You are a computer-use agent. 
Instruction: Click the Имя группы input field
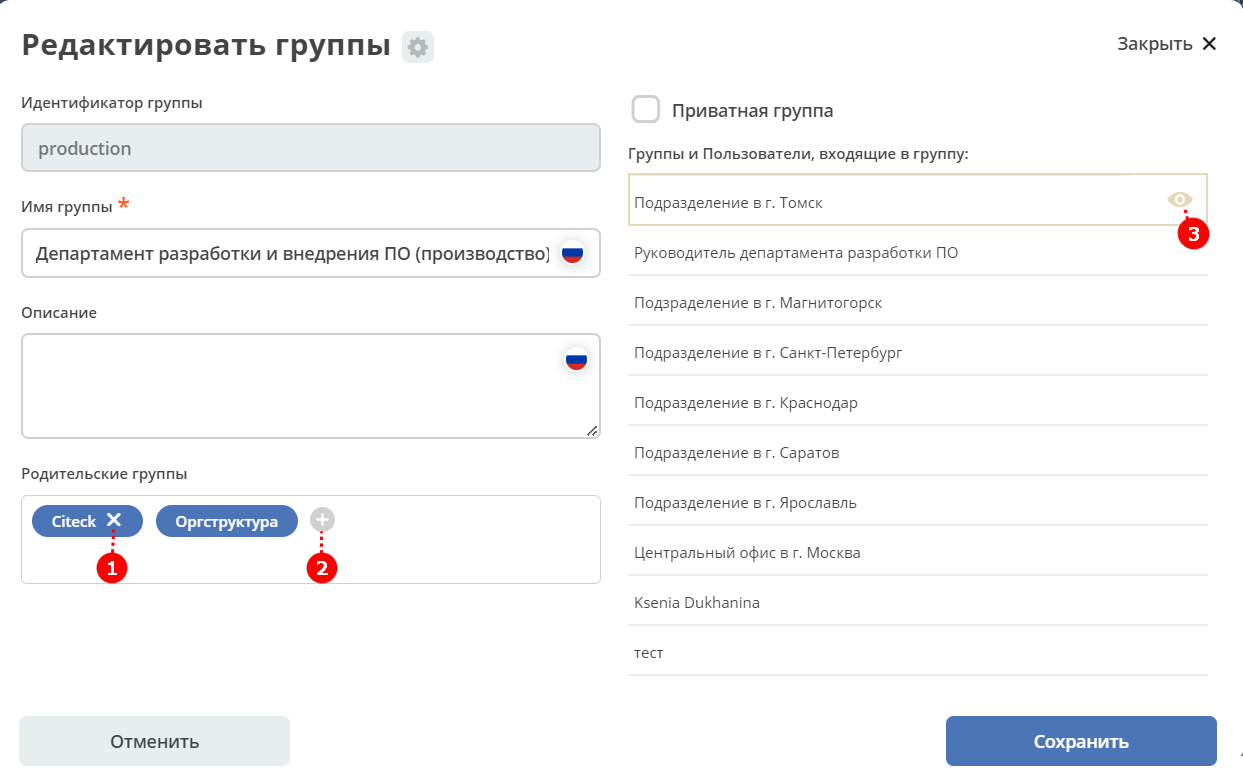311,253
